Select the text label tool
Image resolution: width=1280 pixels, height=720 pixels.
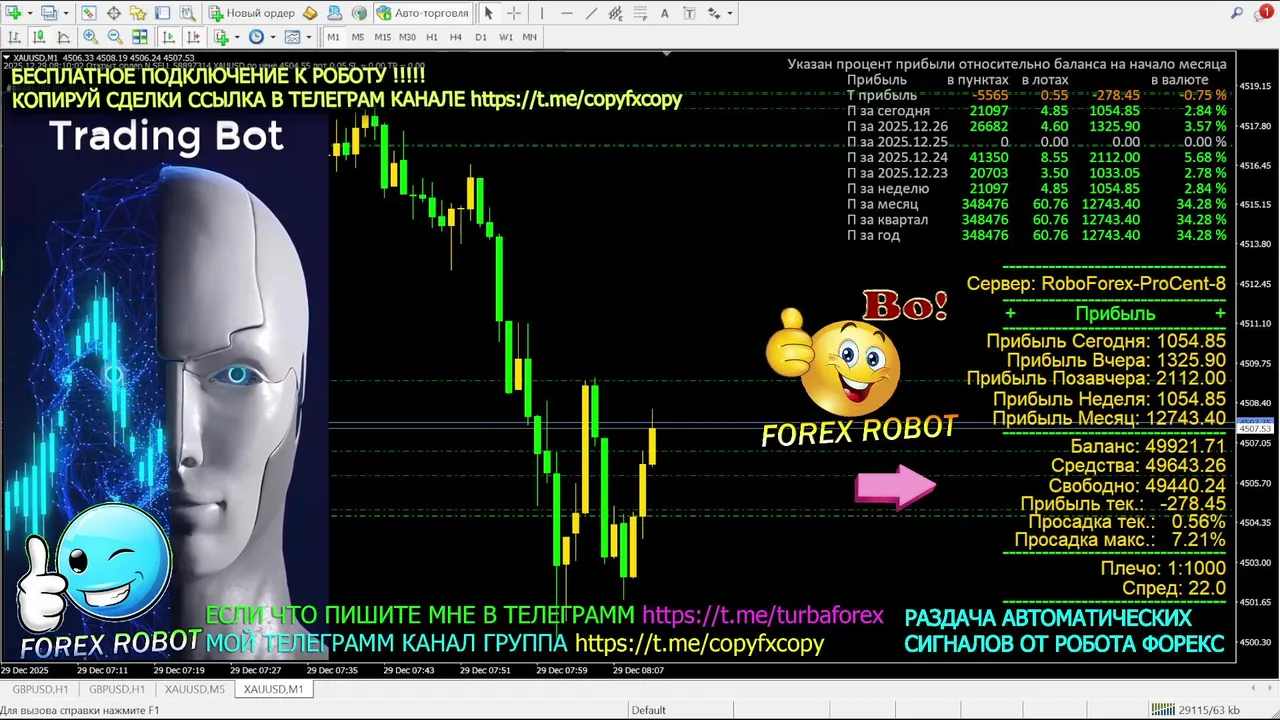(689, 13)
